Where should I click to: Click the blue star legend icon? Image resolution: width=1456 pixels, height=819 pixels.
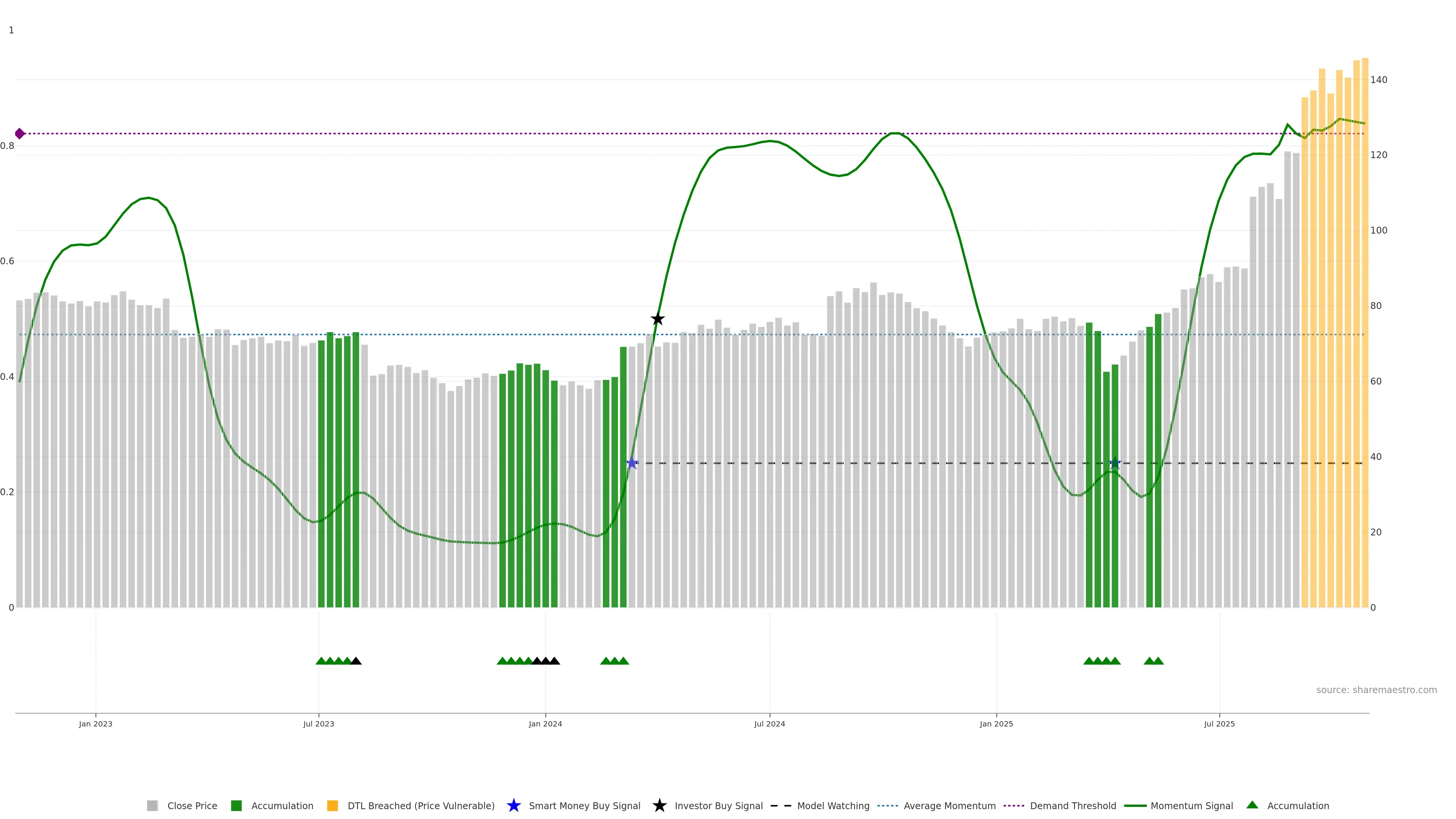513,805
